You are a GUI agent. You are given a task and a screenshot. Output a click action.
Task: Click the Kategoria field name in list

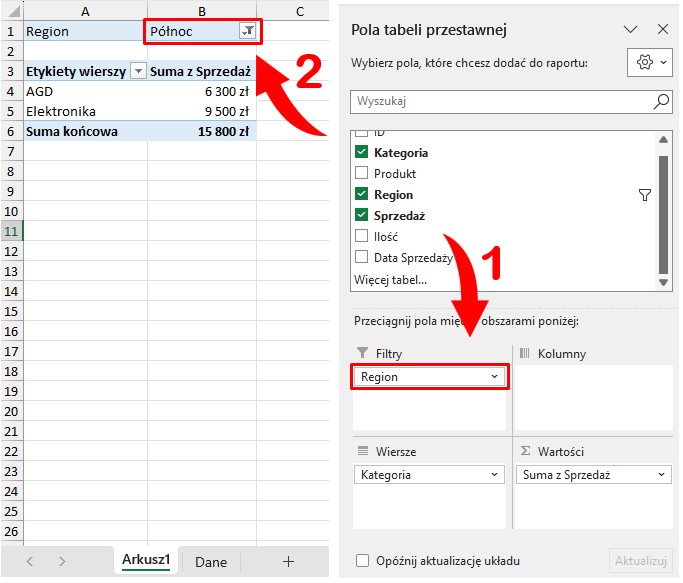pyautogui.click(x=401, y=153)
